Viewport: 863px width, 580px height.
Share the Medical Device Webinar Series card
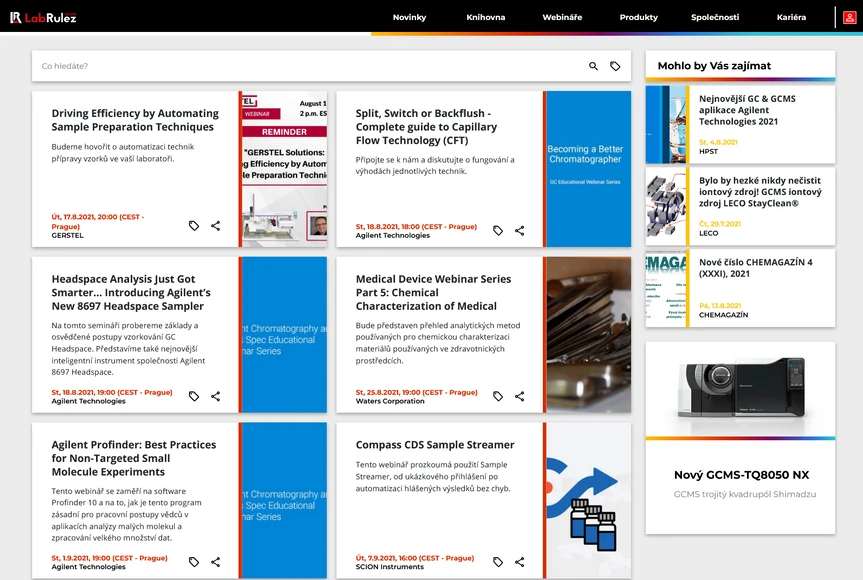(x=519, y=396)
